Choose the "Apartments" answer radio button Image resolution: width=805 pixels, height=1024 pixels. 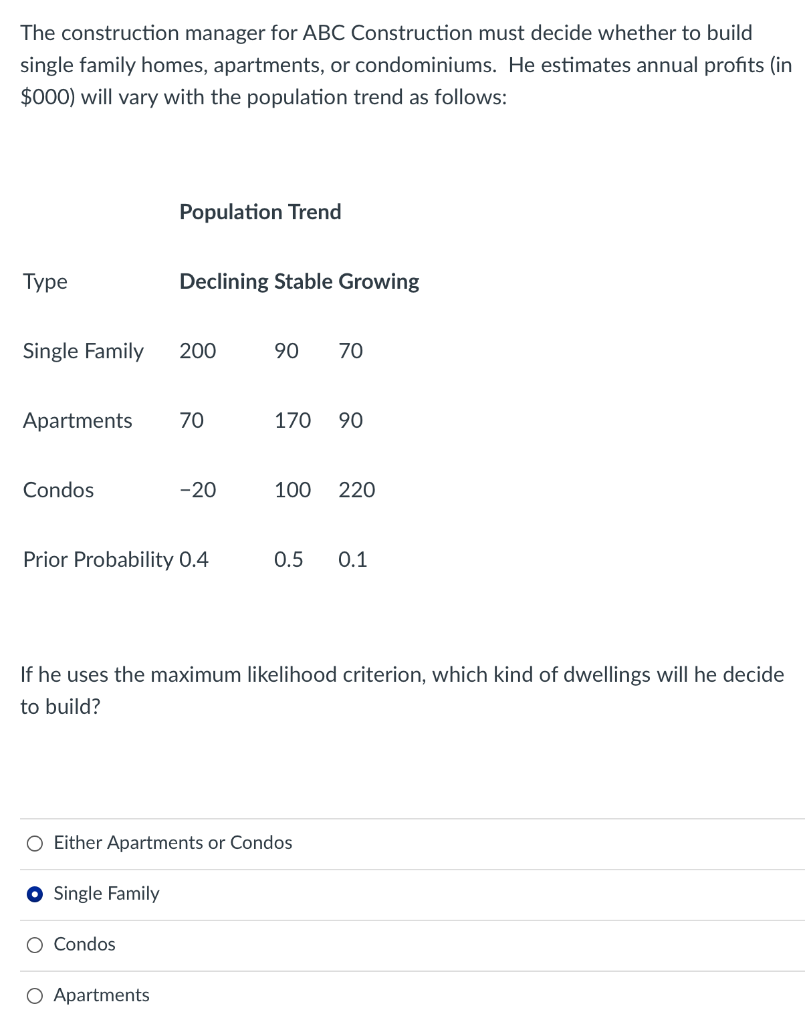[x=36, y=996]
